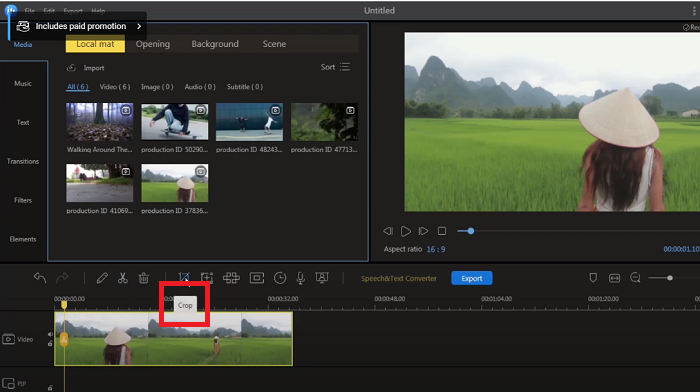
Task: Open the Help menu
Action: [98, 11]
